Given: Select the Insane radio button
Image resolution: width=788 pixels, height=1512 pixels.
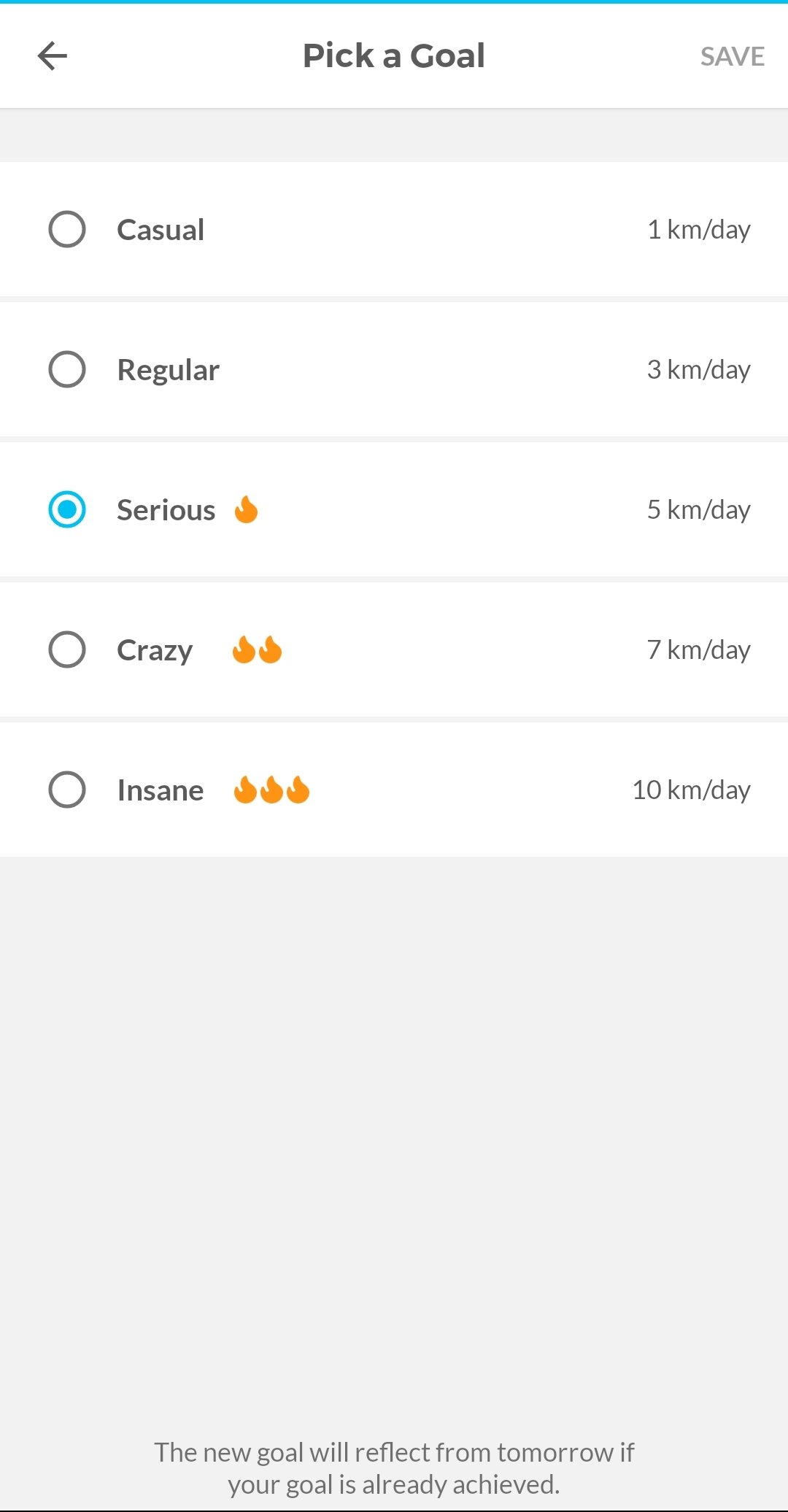Looking at the screenshot, I should pos(67,790).
